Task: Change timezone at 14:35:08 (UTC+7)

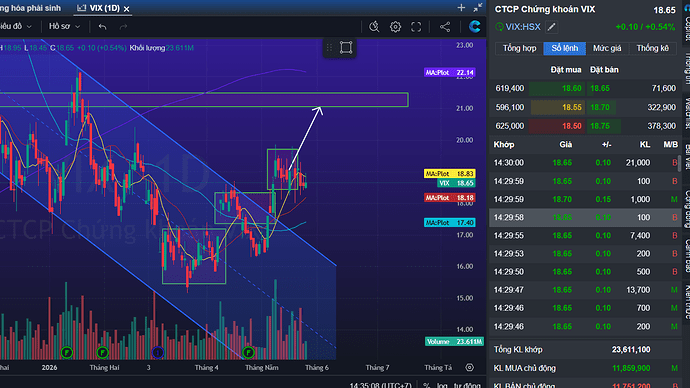Action: click(381, 385)
